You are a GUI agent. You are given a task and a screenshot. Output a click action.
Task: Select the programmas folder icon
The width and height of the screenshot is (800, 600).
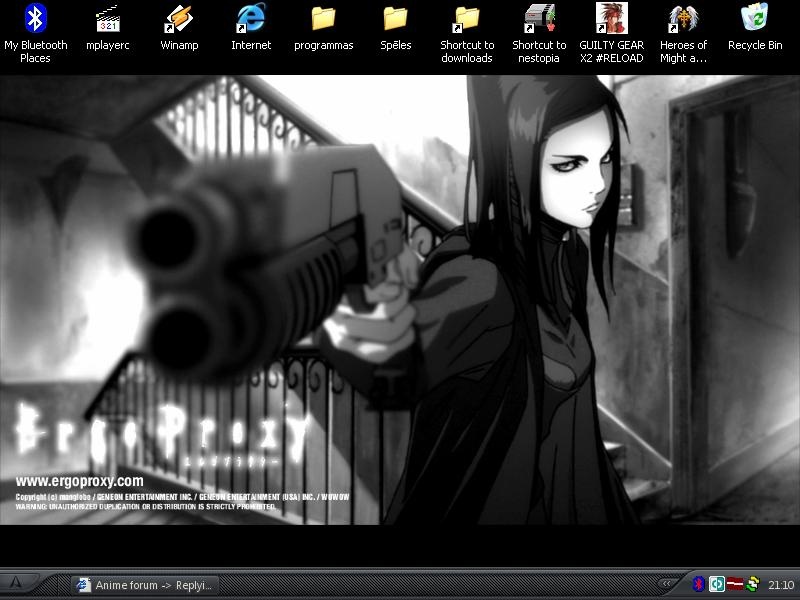pos(323,27)
